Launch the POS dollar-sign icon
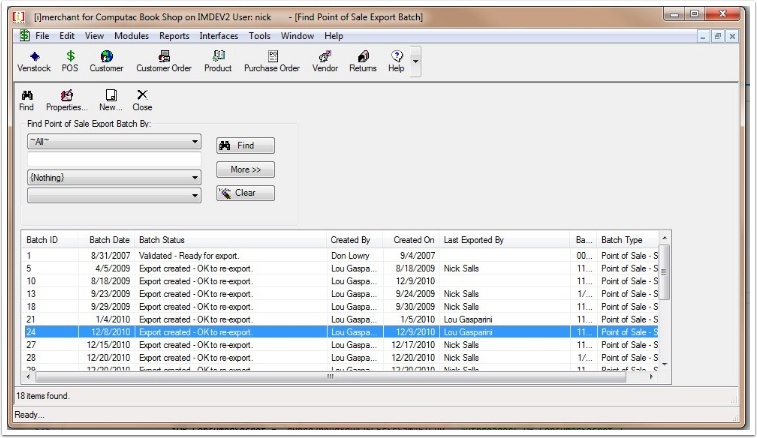The height and width of the screenshot is (438, 757). click(70, 61)
